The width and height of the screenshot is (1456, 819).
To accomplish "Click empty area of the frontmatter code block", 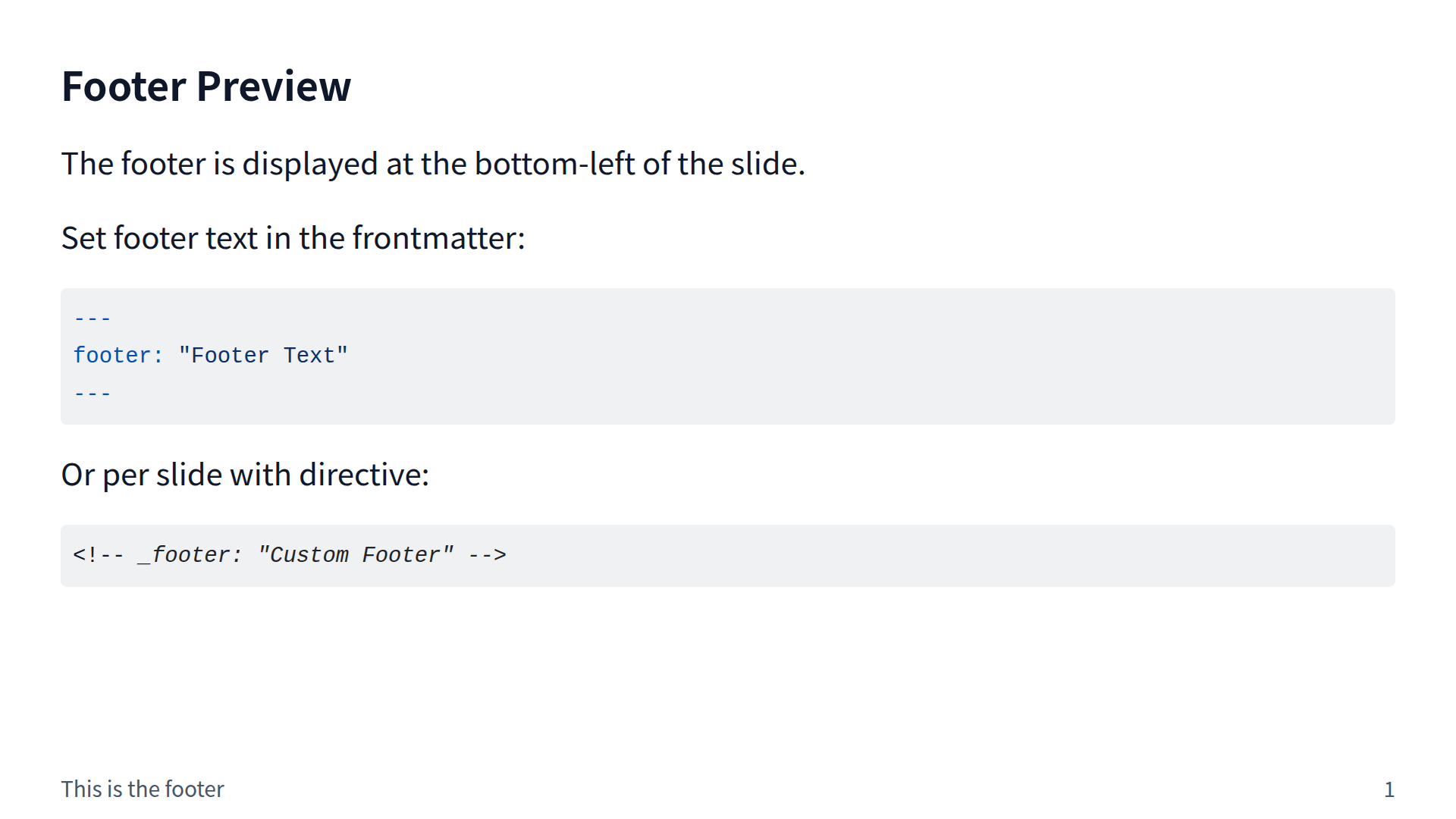I will pos(834,356).
